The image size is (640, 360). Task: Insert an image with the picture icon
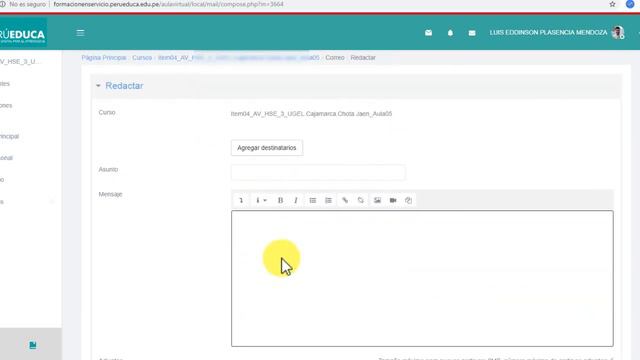[377, 200]
